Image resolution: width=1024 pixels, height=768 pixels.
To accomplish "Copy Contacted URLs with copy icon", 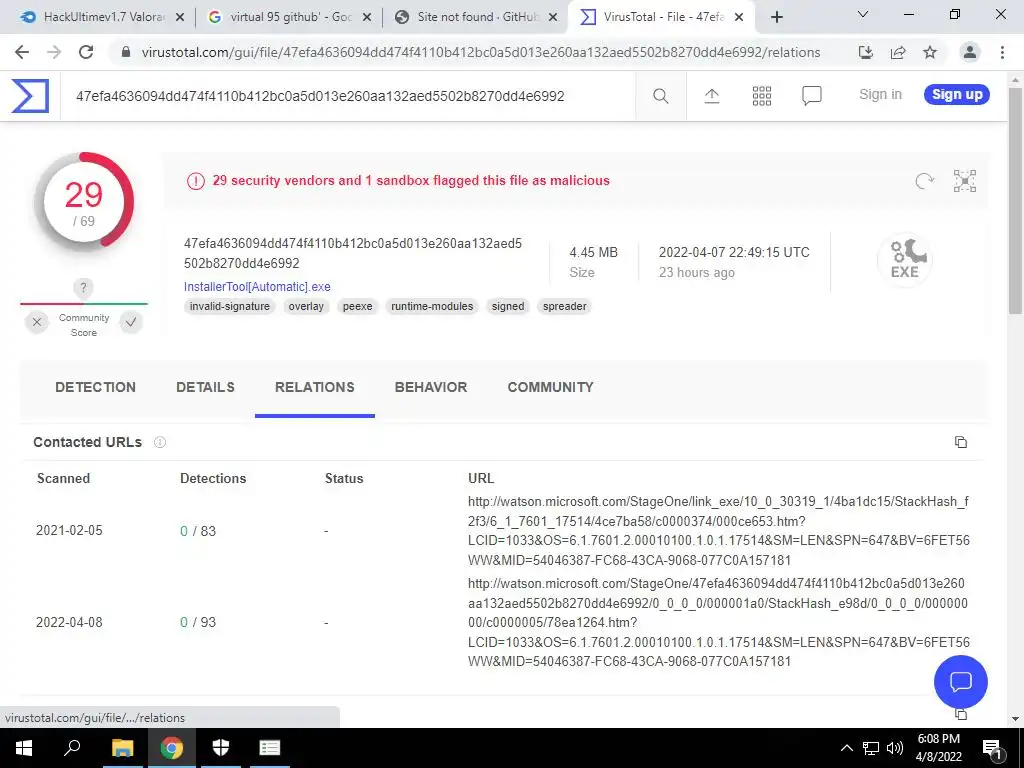I will pyautogui.click(x=961, y=442).
